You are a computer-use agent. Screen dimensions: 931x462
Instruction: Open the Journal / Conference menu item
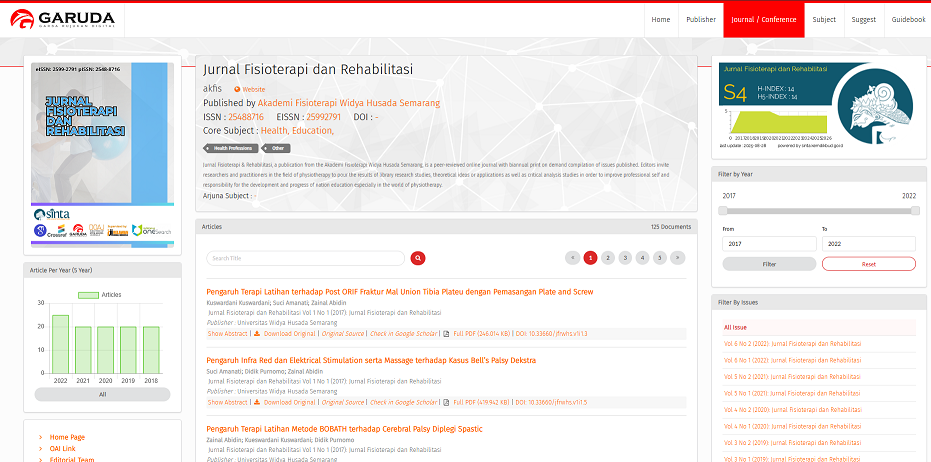(764, 20)
